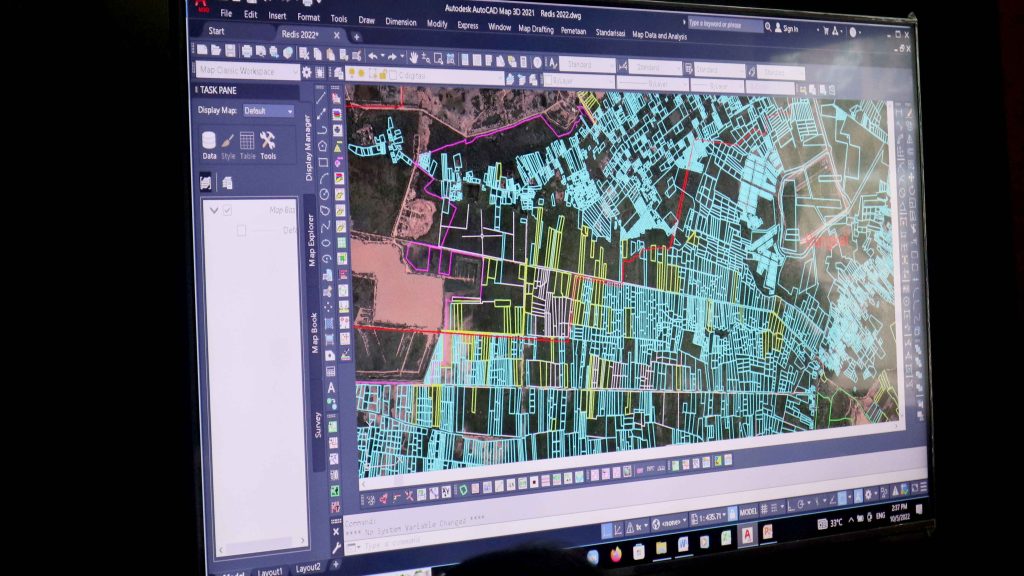1024x576 pixels.
Task: Click the Workspace settings gear icon
Action: (x=307, y=72)
